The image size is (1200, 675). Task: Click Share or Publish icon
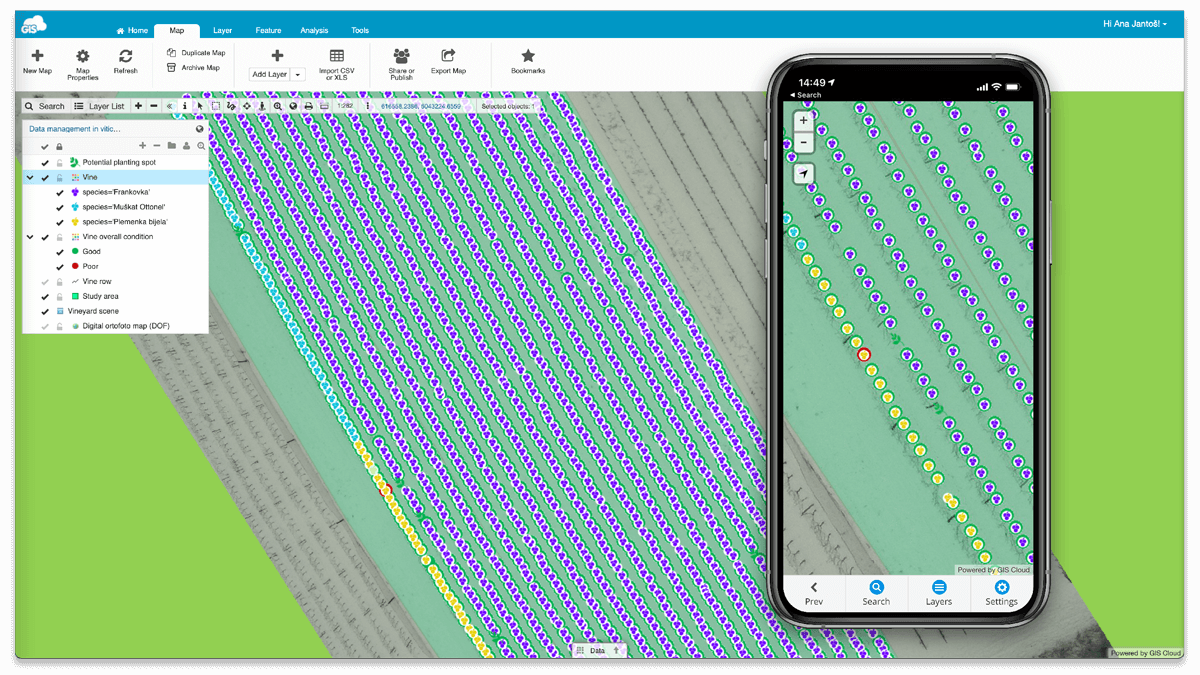click(x=401, y=56)
